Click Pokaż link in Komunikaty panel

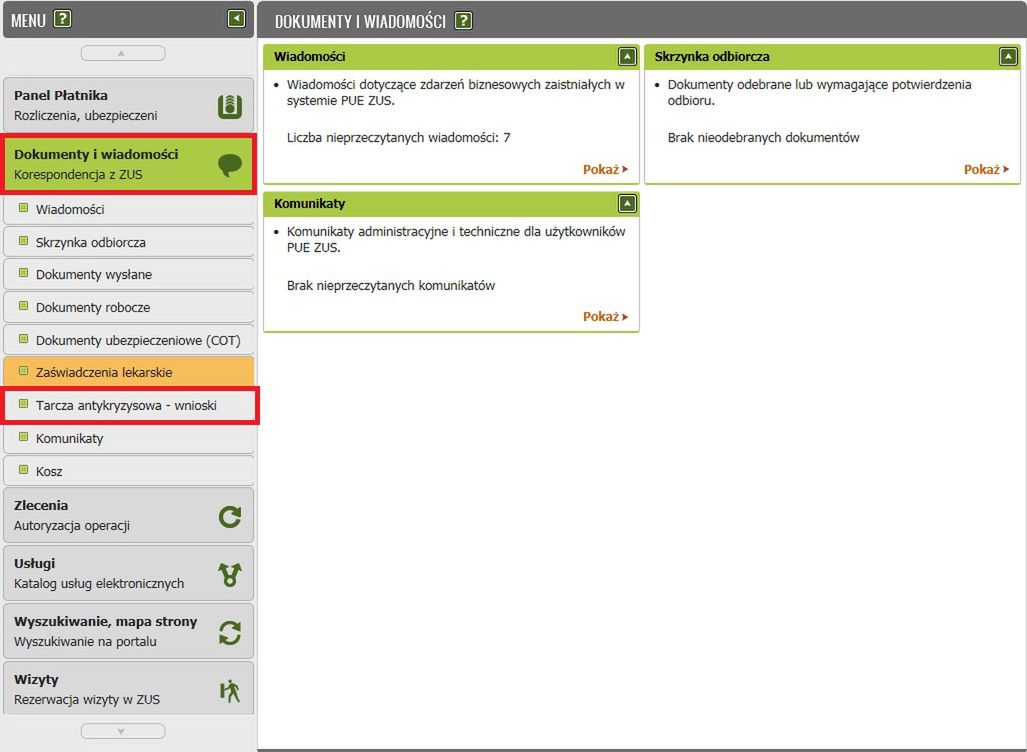(x=605, y=316)
